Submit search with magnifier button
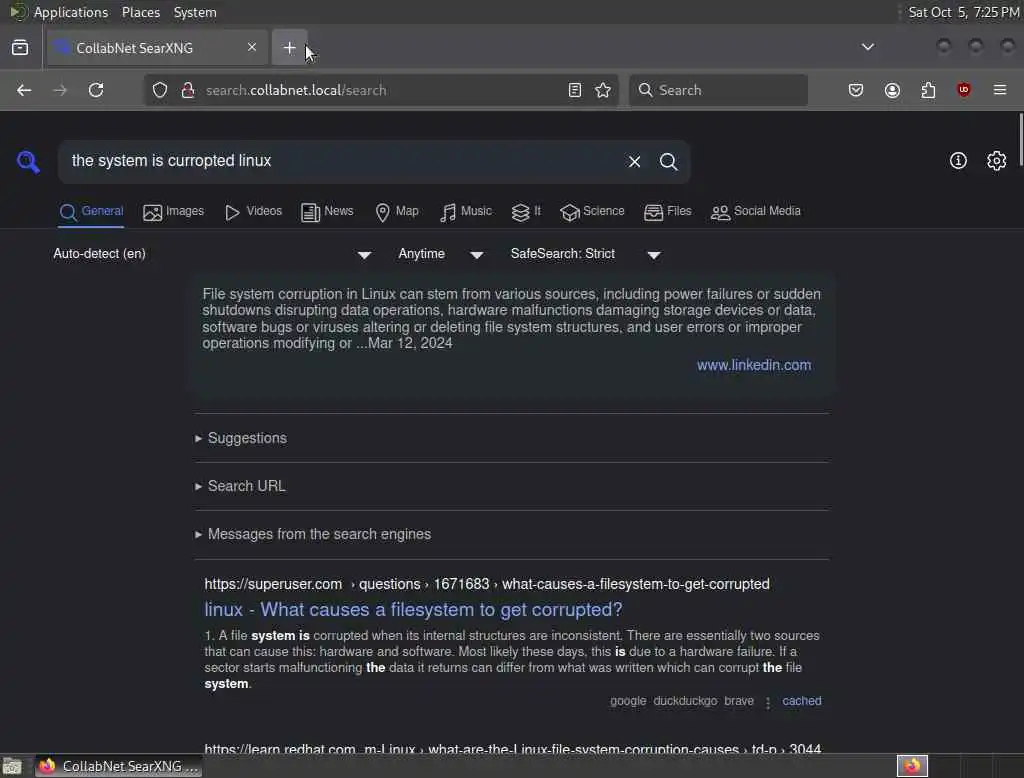 668,161
